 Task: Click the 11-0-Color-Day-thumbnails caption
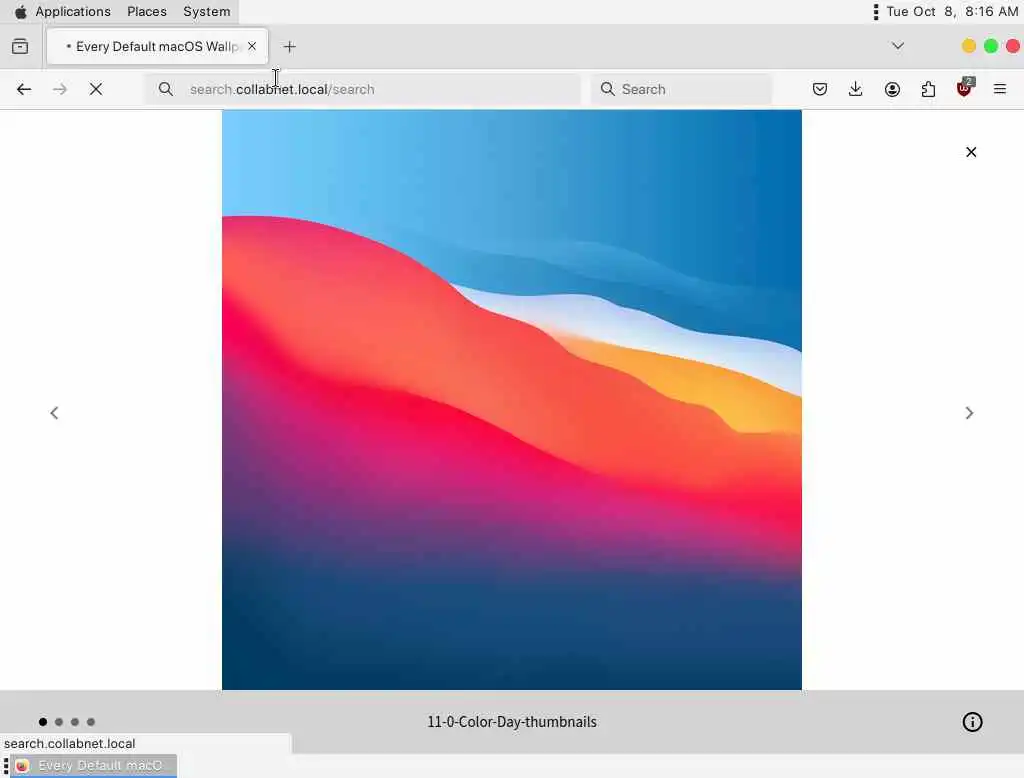click(512, 722)
